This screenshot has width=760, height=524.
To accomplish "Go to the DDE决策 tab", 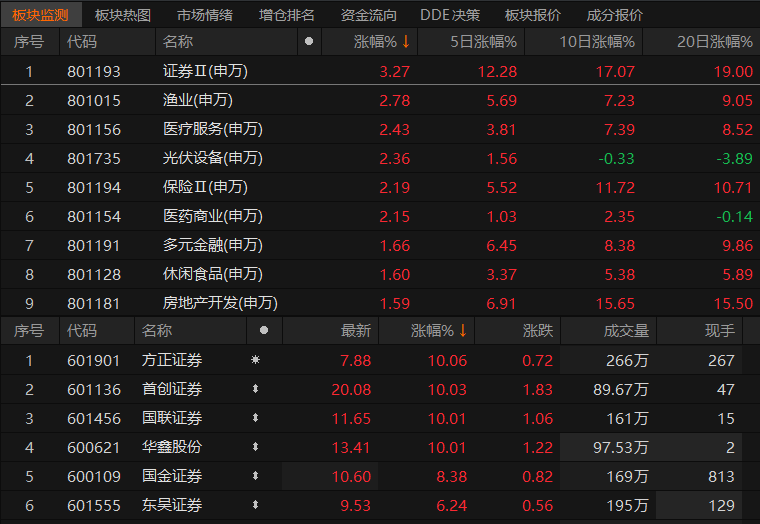I will coord(450,15).
